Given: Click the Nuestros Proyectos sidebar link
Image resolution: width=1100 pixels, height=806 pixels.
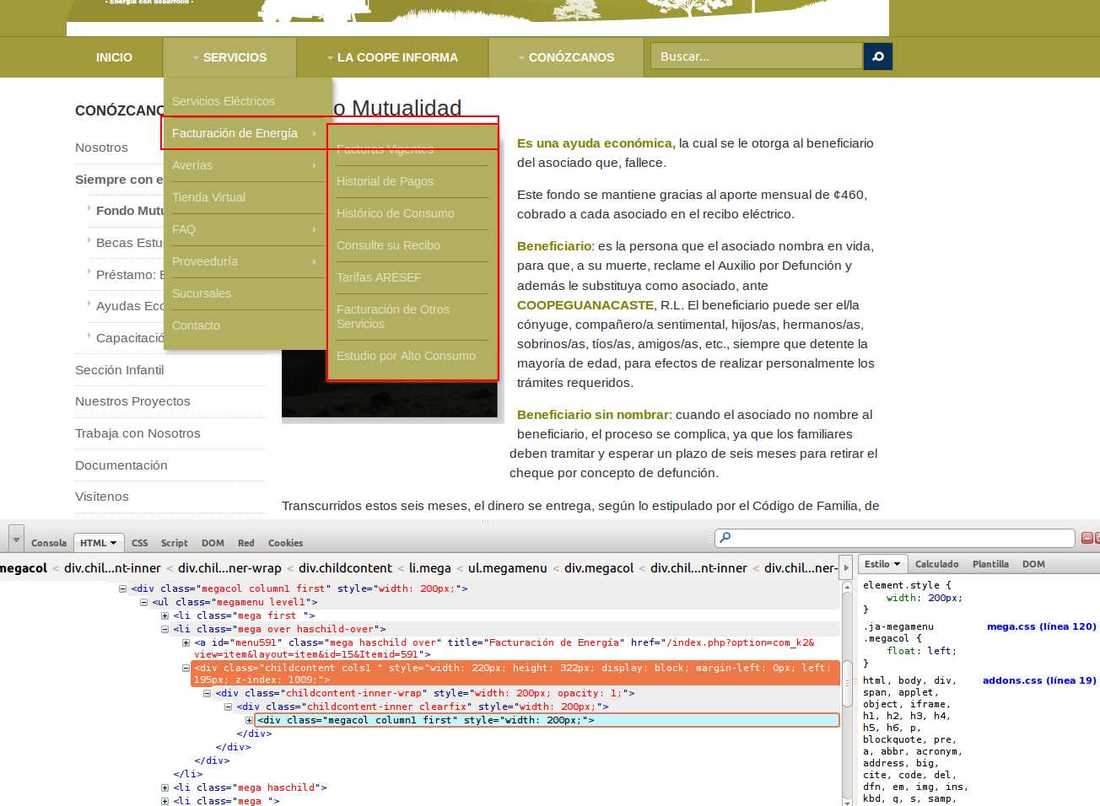Looking at the screenshot, I should tap(133, 401).
